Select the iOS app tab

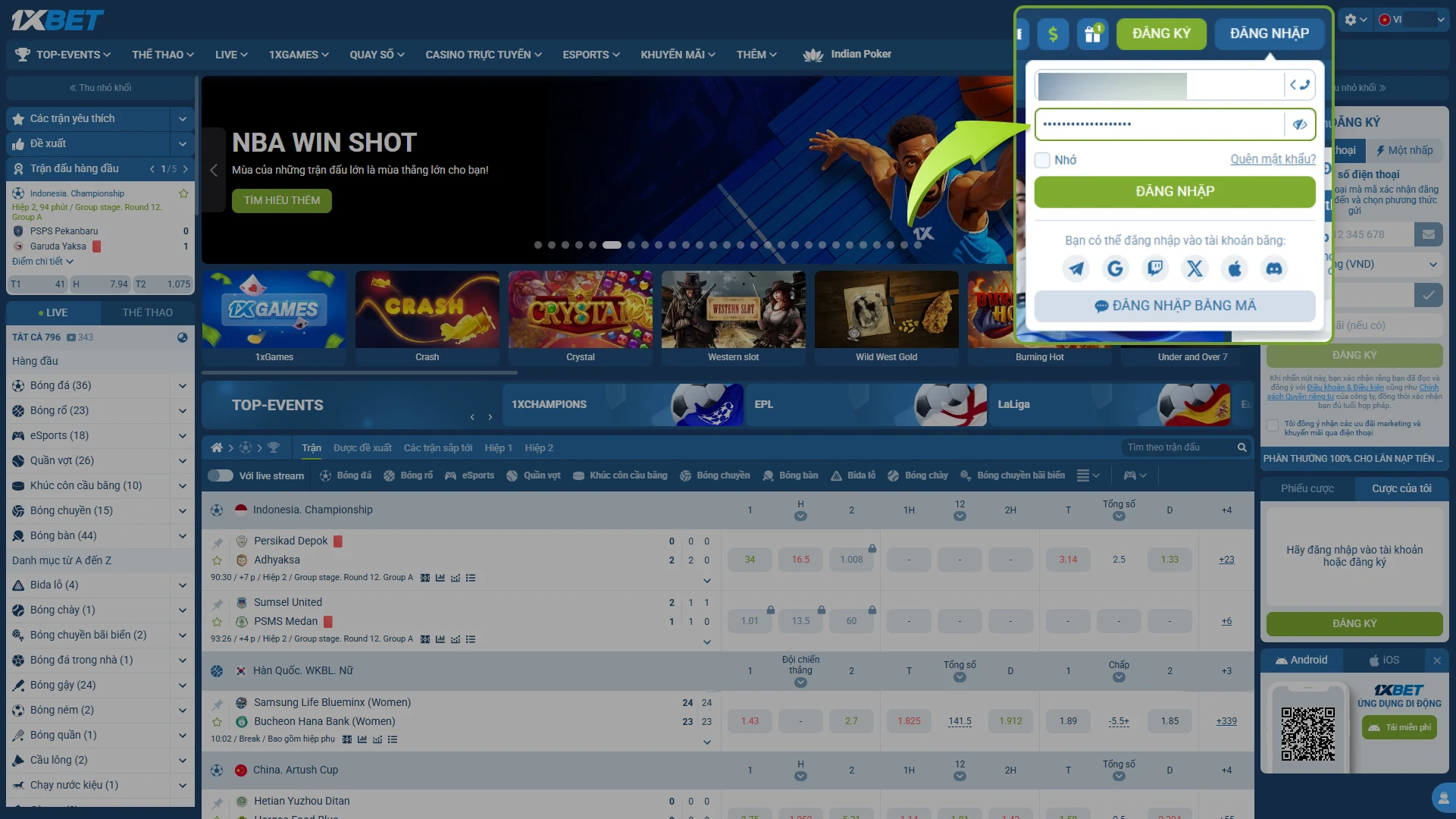pyautogui.click(x=1384, y=661)
